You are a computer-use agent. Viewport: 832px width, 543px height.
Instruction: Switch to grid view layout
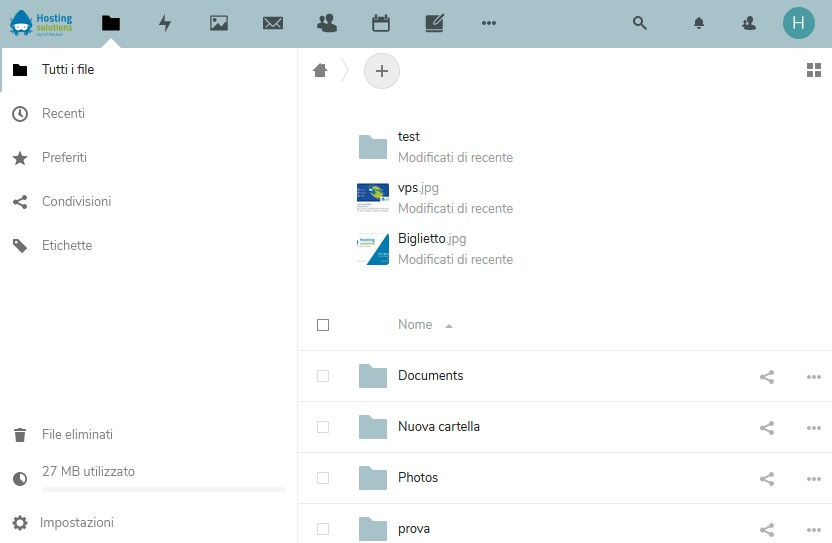(813, 70)
